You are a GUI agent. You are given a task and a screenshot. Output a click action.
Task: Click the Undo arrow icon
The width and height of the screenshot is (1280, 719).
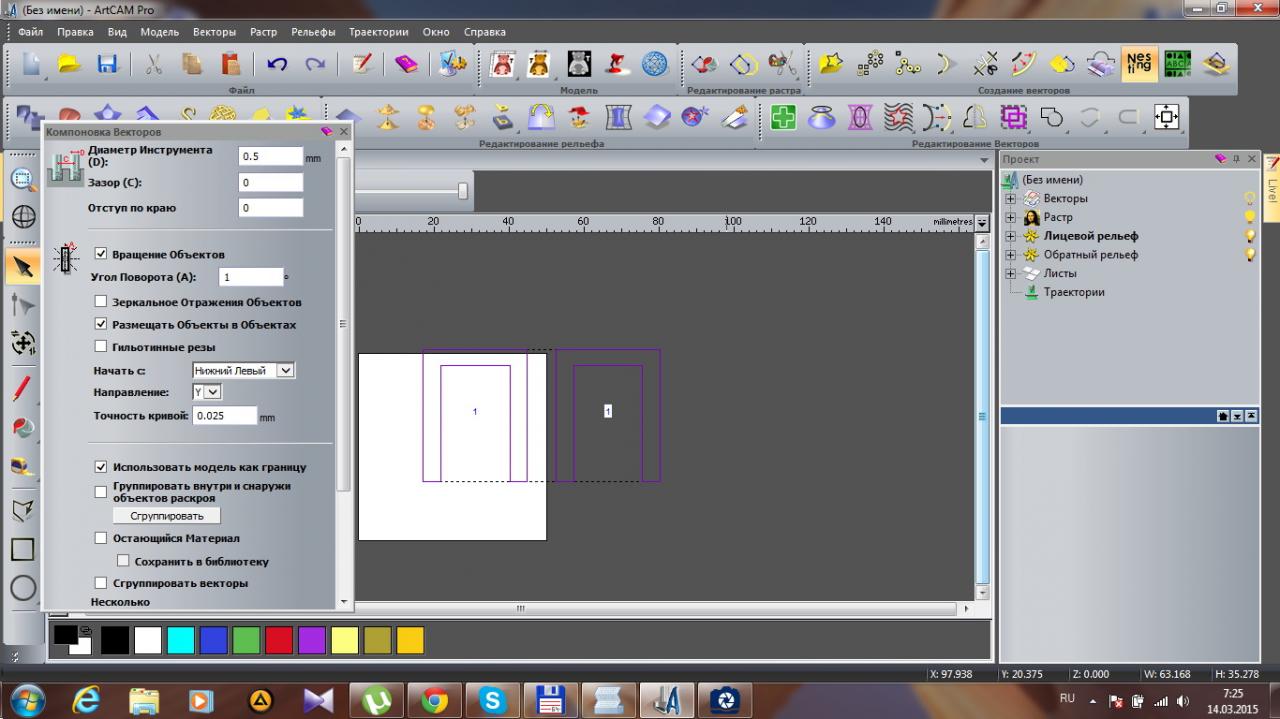[277, 64]
